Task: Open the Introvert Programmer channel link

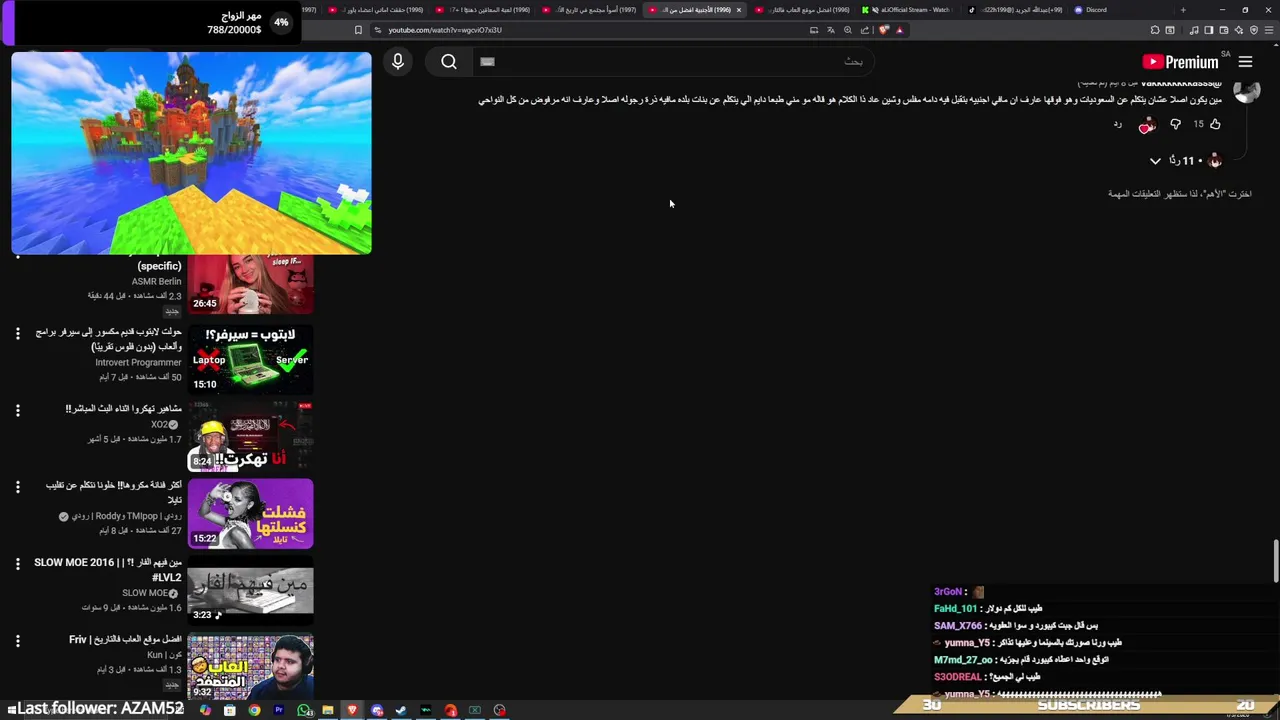Action: pyautogui.click(x=138, y=362)
